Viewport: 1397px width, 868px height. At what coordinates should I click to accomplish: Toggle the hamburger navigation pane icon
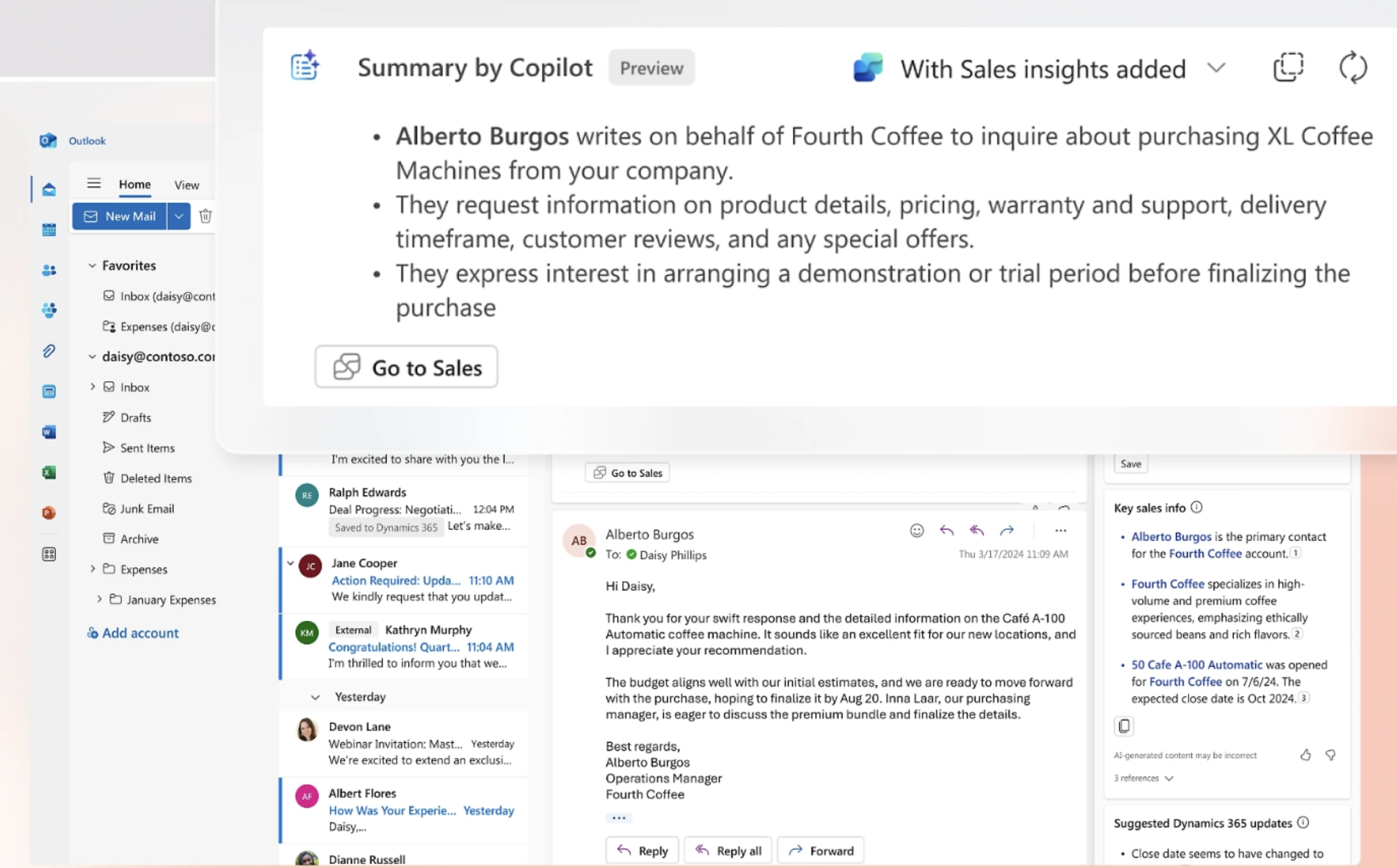94,184
